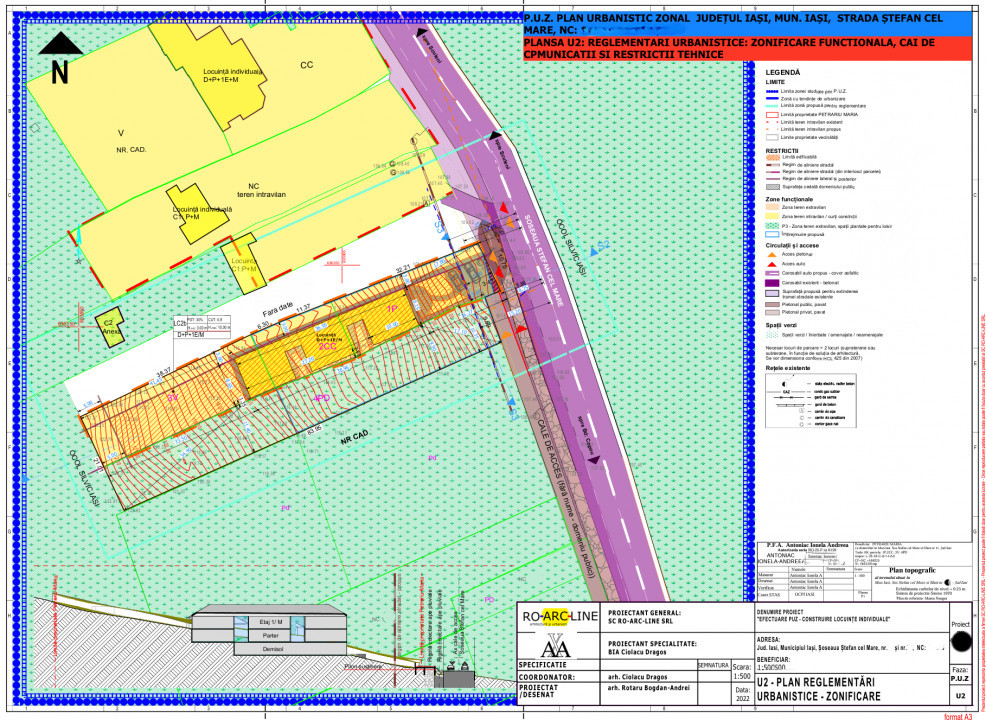
Task: Click the LEGENDĂ heading
Action: [783, 74]
